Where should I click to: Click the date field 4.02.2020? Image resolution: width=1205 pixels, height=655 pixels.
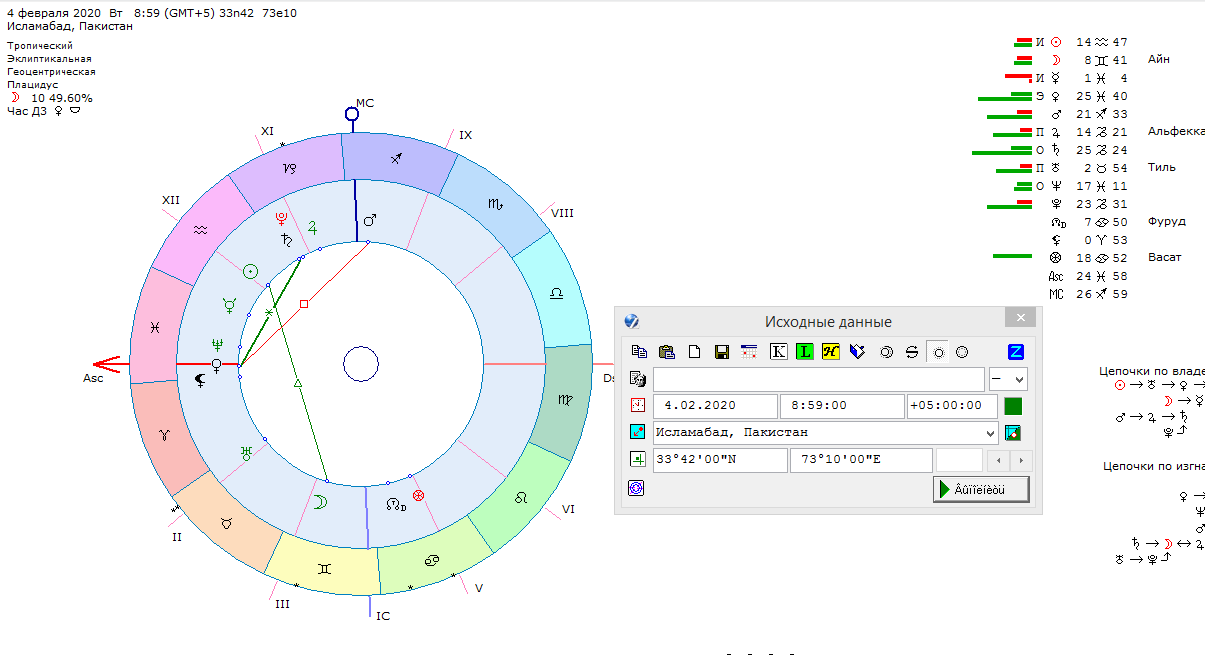pos(714,406)
